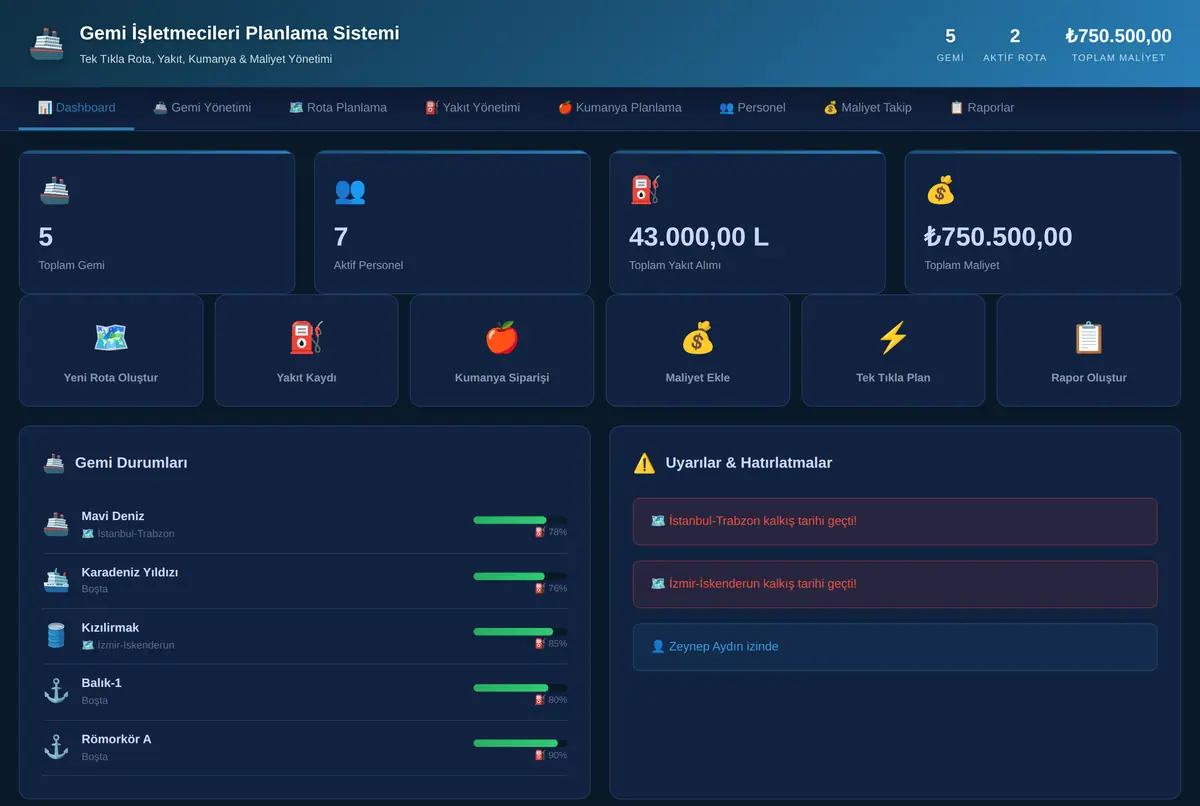The image size is (1200, 806).
Task: Open the Kumanya Planlama tab
Action: pos(620,108)
